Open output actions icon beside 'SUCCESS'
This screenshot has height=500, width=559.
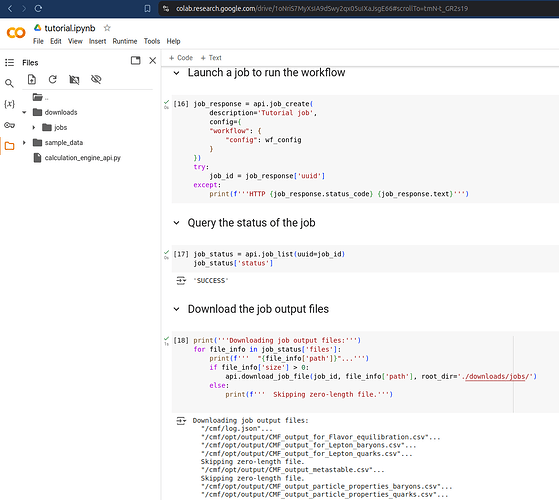coord(181,281)
